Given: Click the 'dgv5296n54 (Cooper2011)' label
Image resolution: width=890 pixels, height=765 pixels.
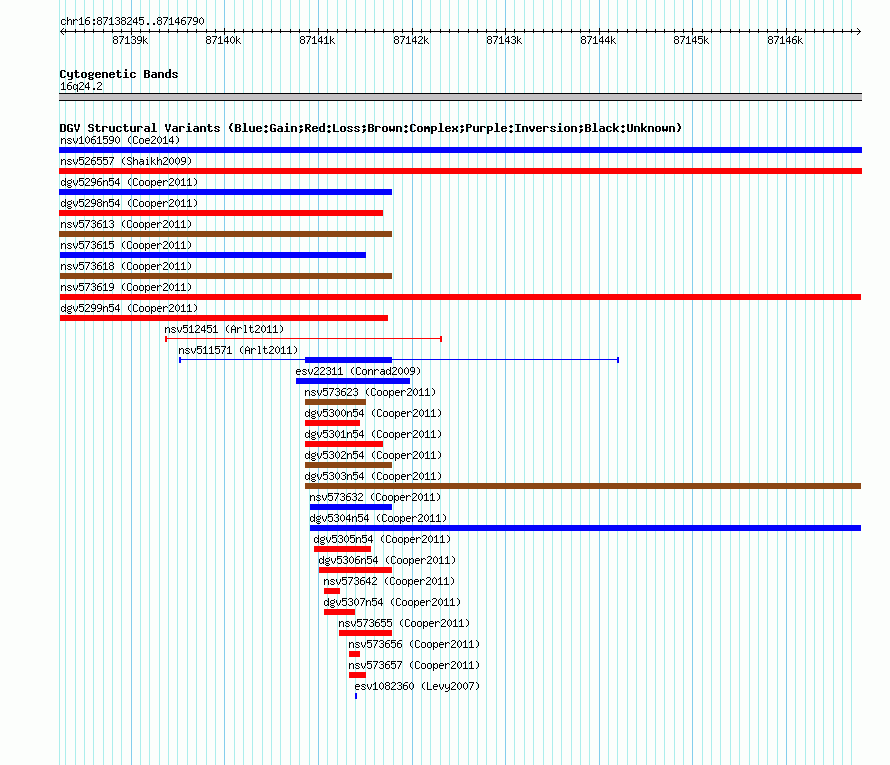Looking at the screenshot, I should [129, 183].
